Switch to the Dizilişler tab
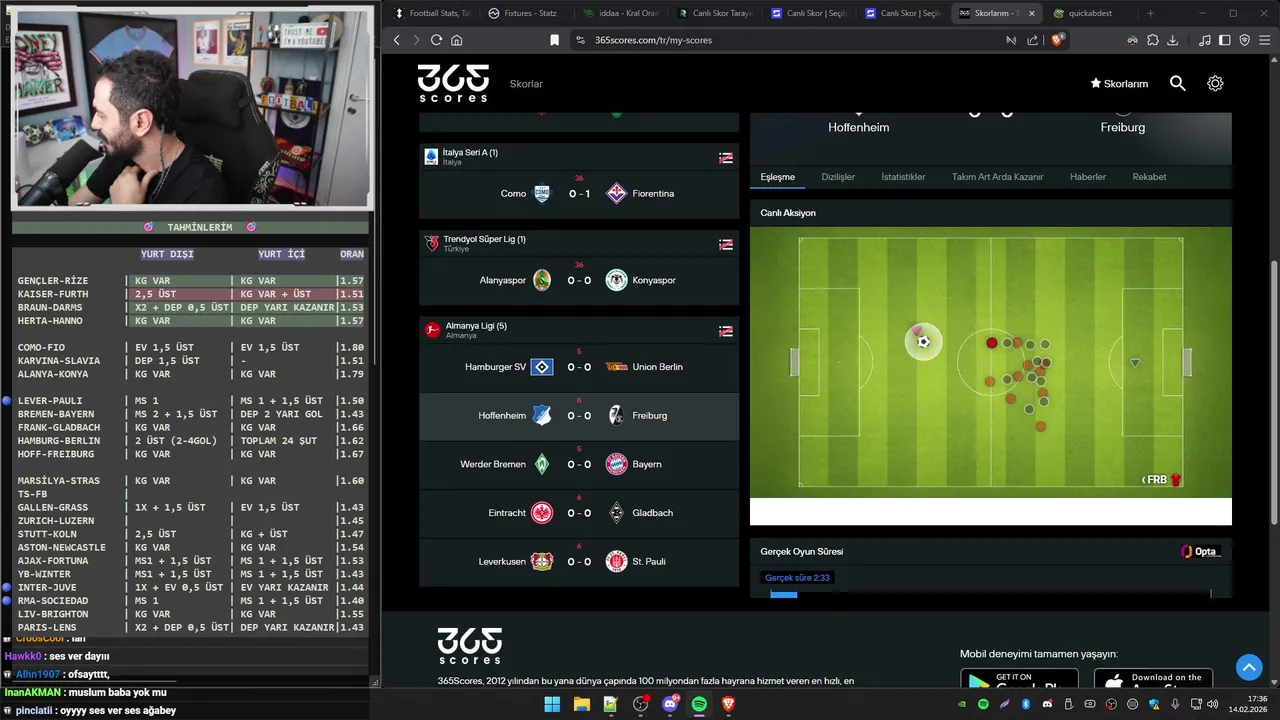1280x720 pixels. coord(838,177)
